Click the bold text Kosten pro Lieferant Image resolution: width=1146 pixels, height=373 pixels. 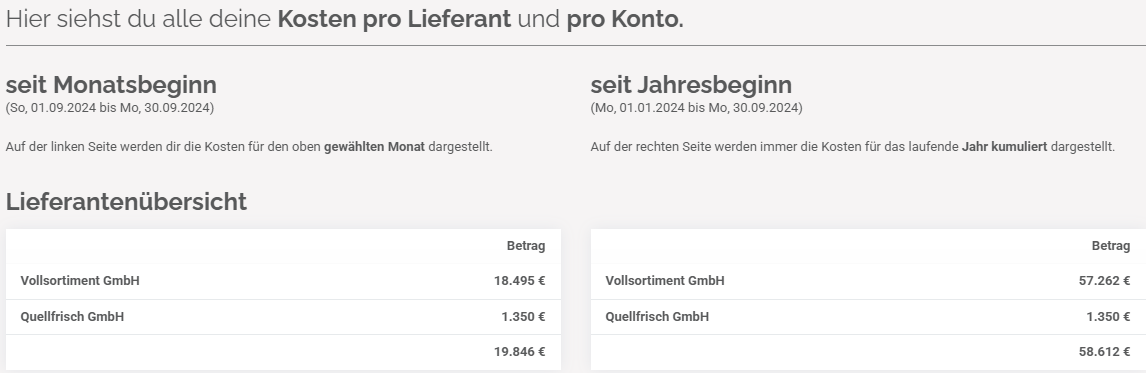394,19
